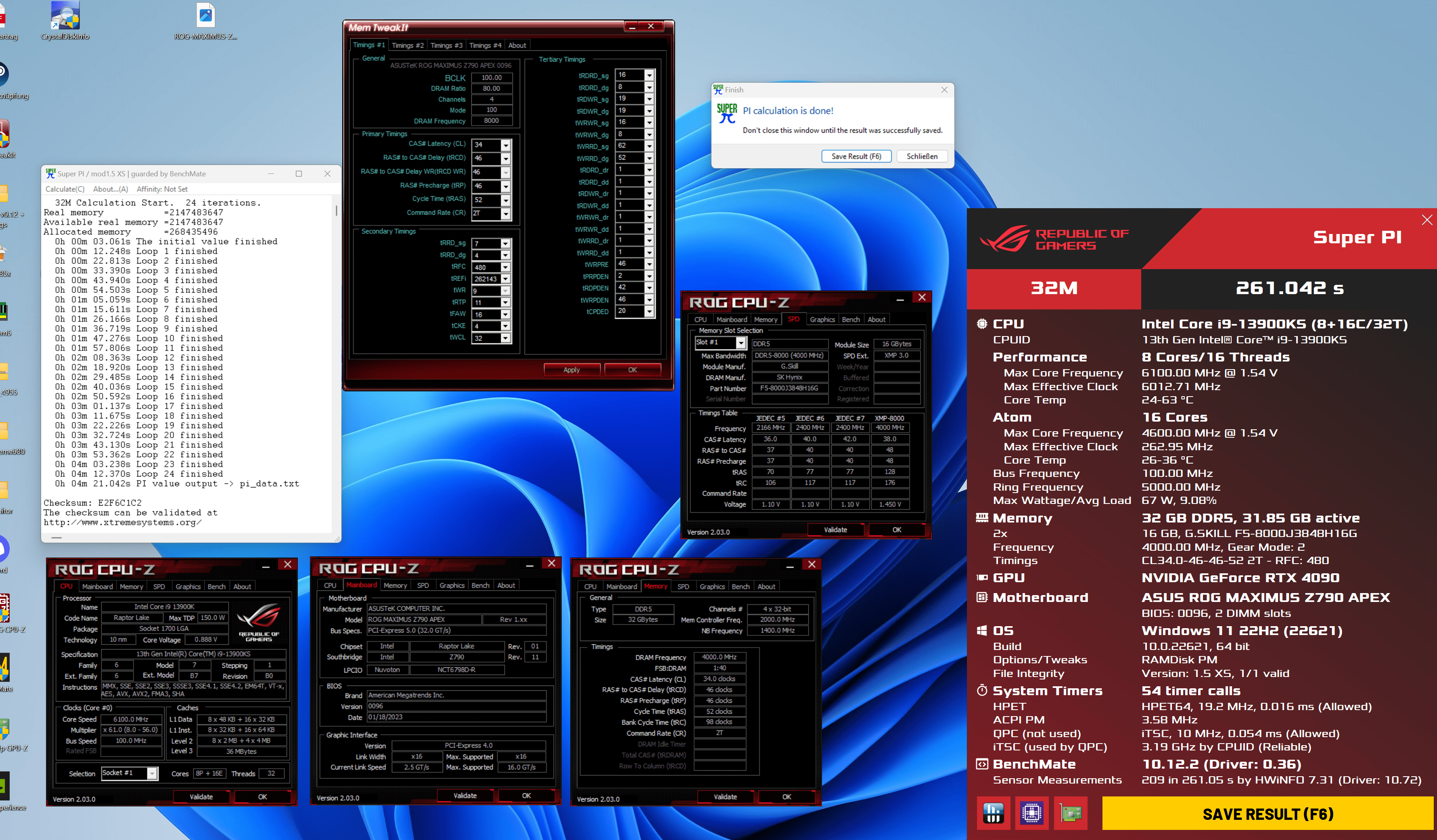Screen dimensions: 1437x840
Task: Click the Super PI logo in Finish dialog
Action: [x=727, y=113]
